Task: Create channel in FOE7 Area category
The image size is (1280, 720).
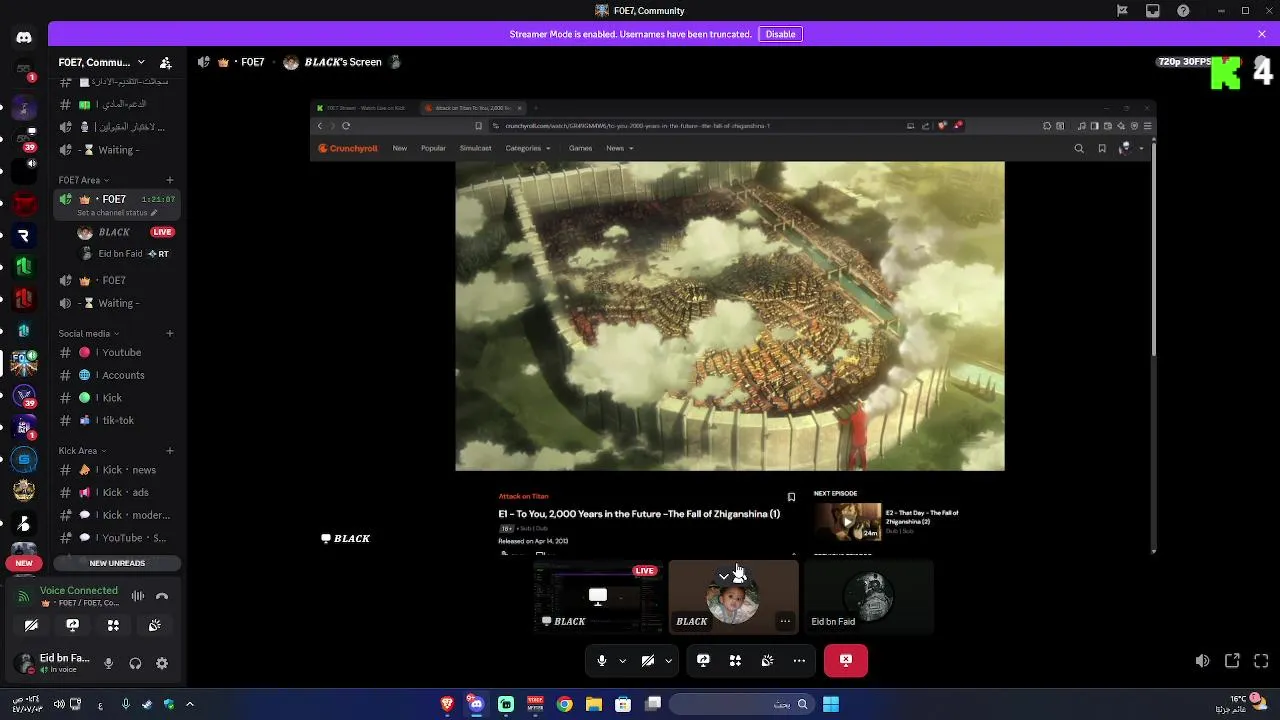Action: (x=169, y=180)
